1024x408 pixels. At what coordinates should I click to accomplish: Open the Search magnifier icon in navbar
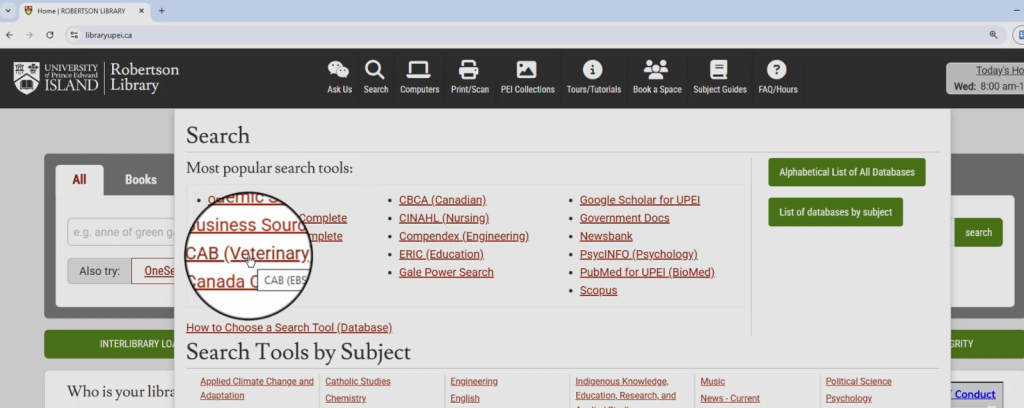pyautogui.click(x=375, y=70)
